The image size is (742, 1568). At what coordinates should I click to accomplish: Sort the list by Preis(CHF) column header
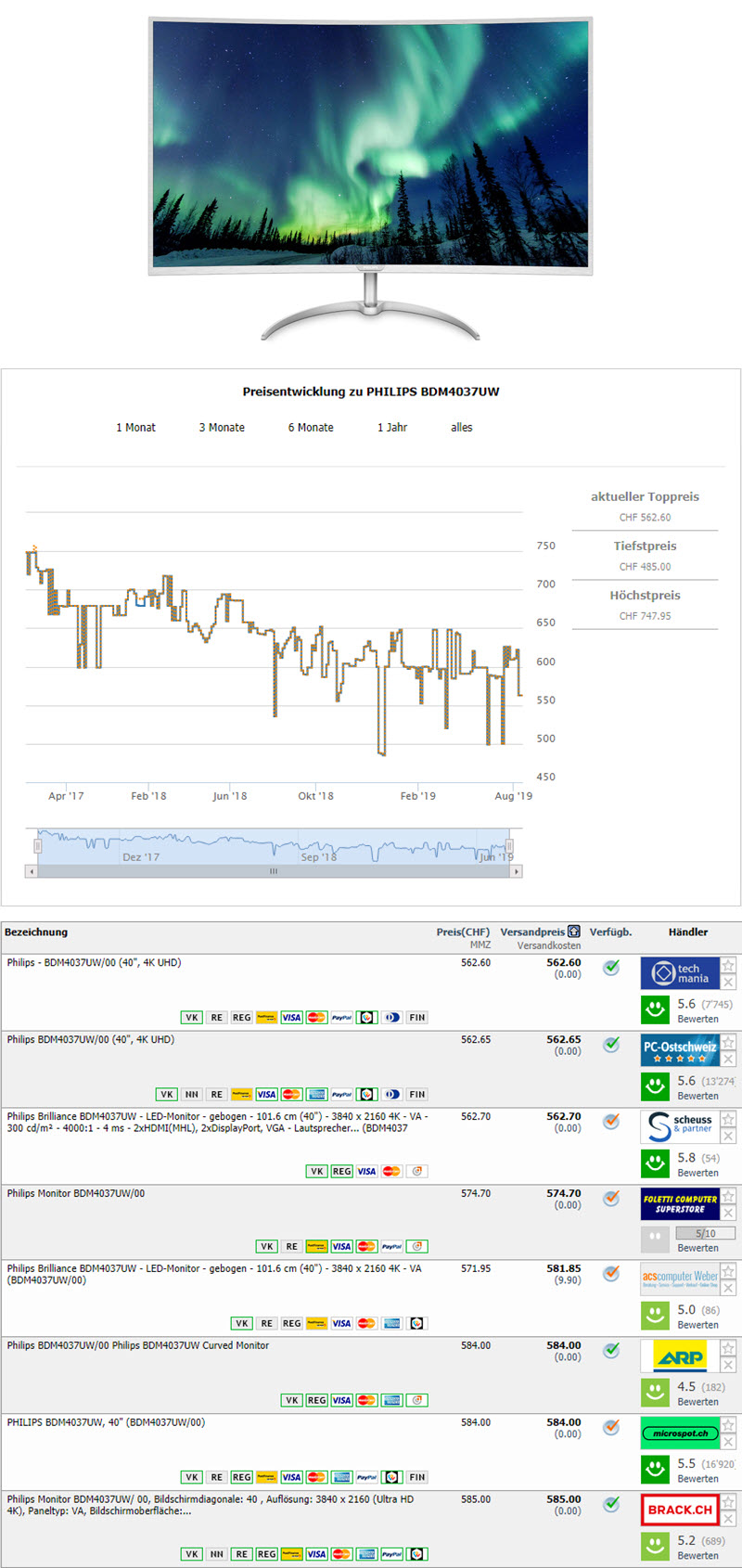(x=462, y=932)
